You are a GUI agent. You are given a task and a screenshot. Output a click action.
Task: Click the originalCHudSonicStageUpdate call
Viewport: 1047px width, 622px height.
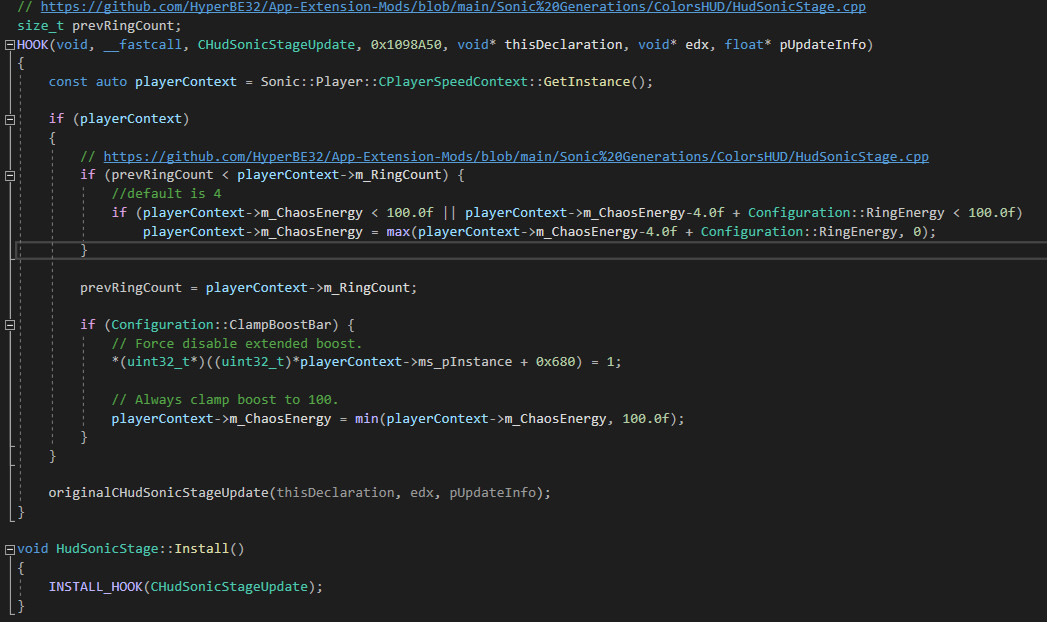coord(160,493)
